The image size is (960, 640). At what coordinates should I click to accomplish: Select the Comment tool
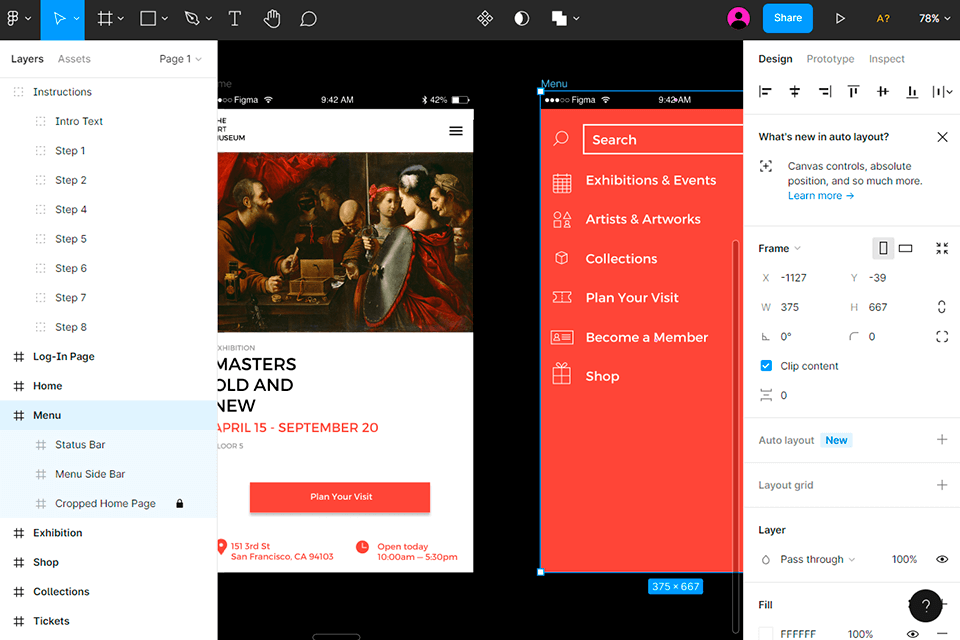(x=308, y=19)
